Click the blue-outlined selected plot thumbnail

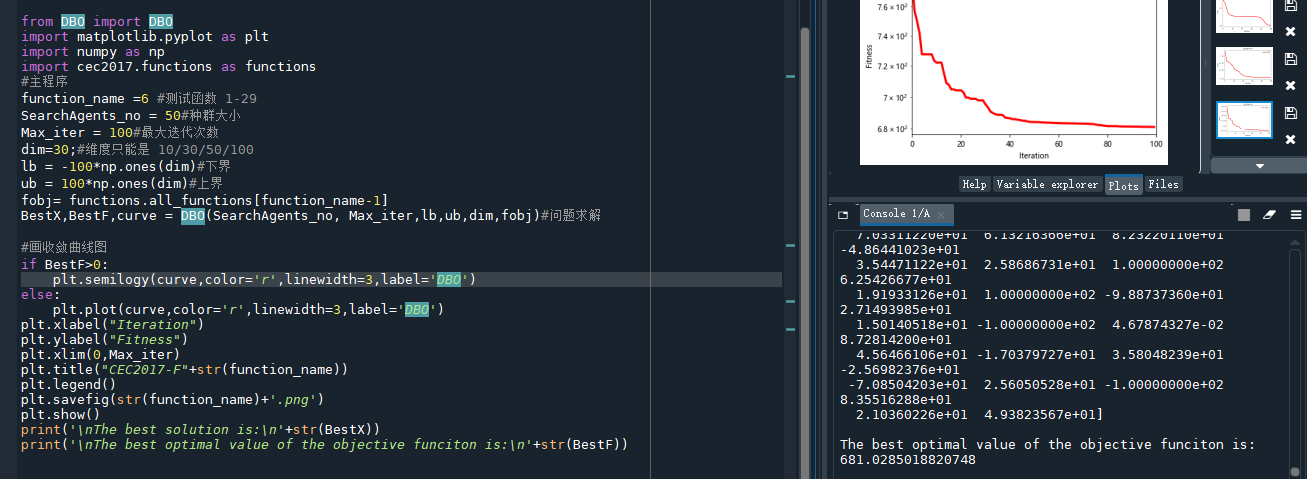(1243, 120)
